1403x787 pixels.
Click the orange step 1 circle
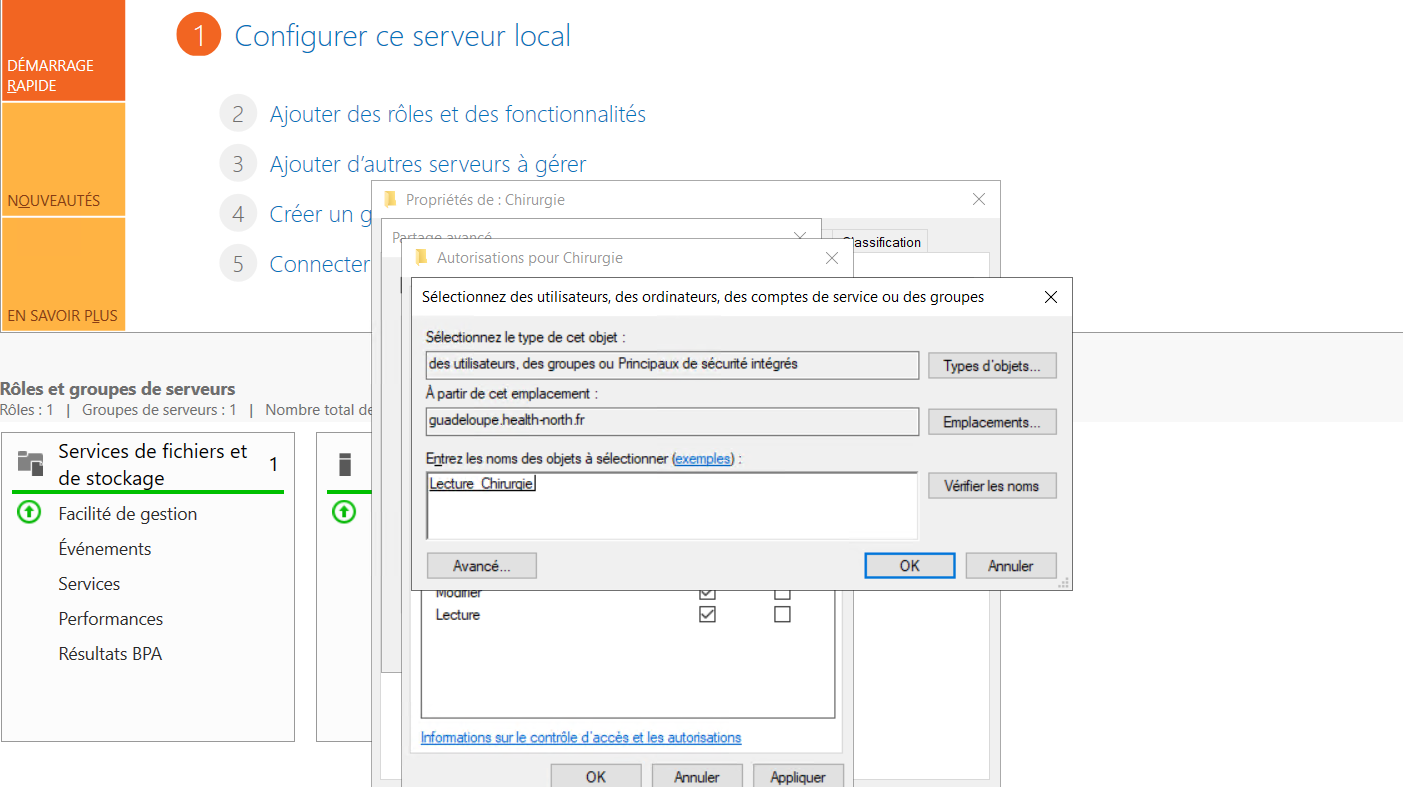[x=198, y=36]
